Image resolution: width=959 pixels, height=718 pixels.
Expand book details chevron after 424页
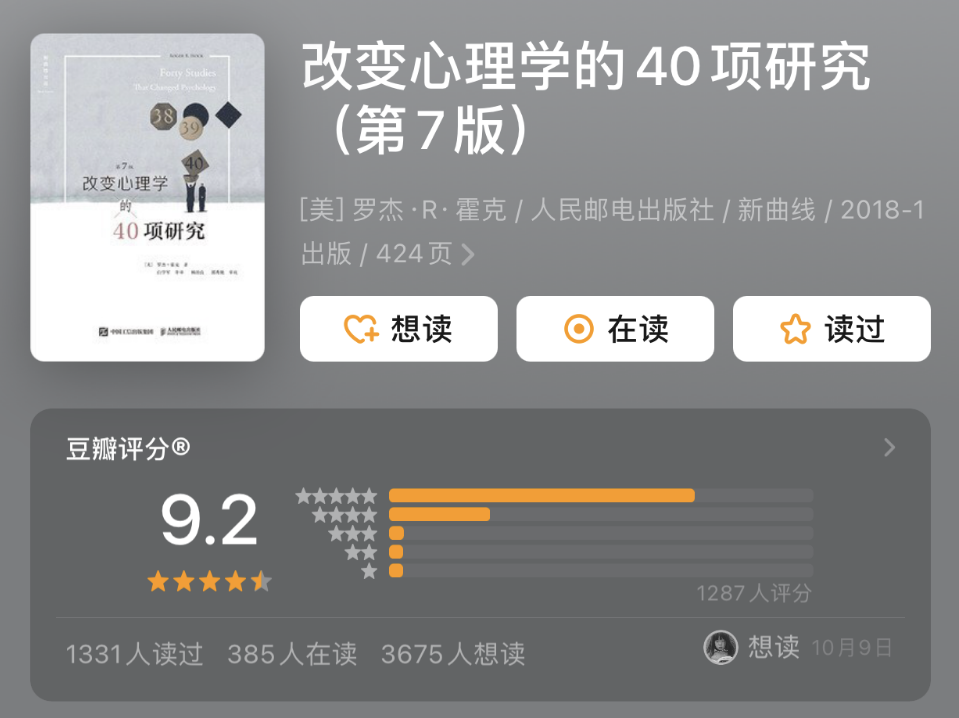[468, 254]
